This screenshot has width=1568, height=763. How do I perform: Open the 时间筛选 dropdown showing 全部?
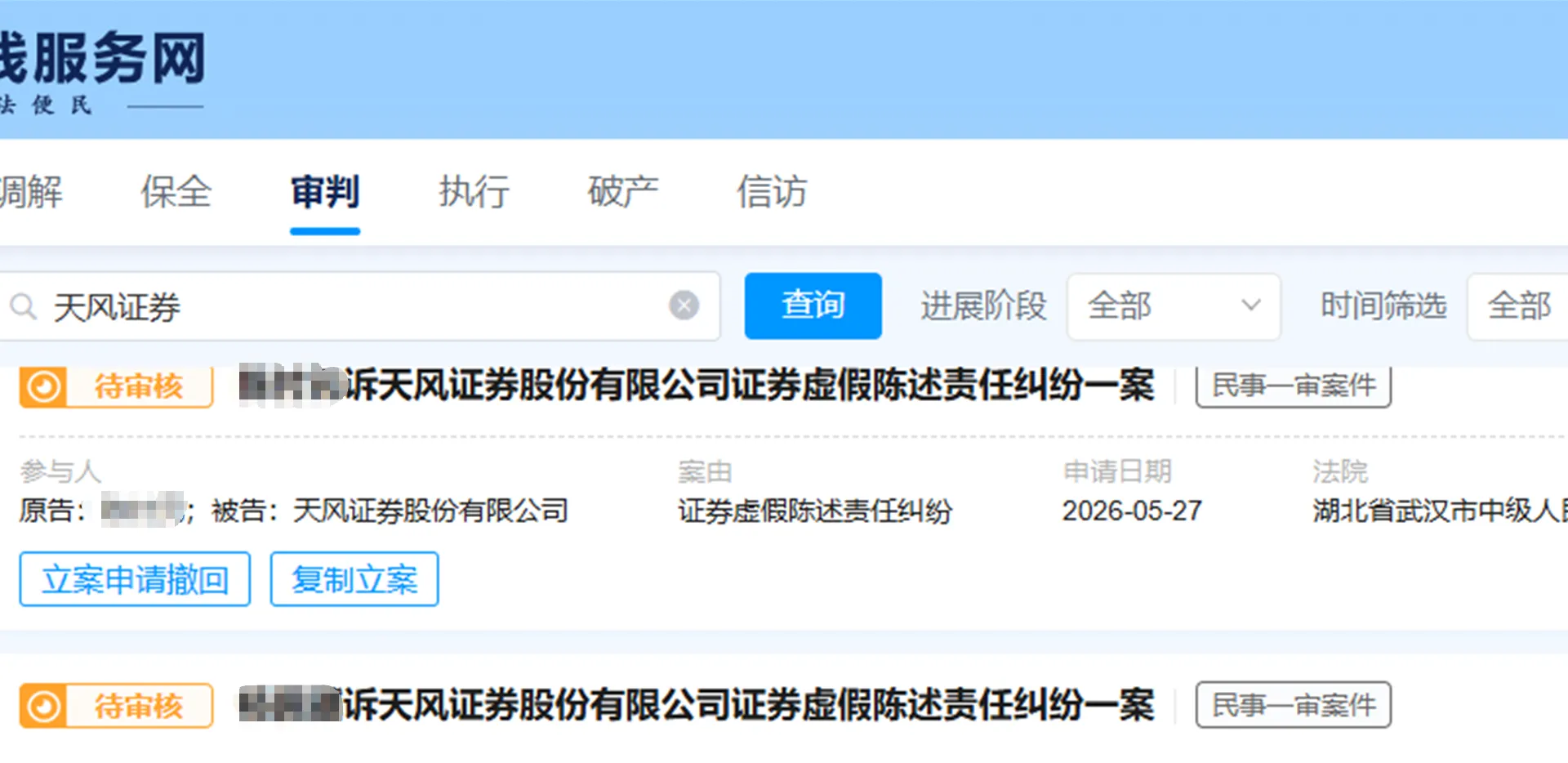coord(1517,306)
